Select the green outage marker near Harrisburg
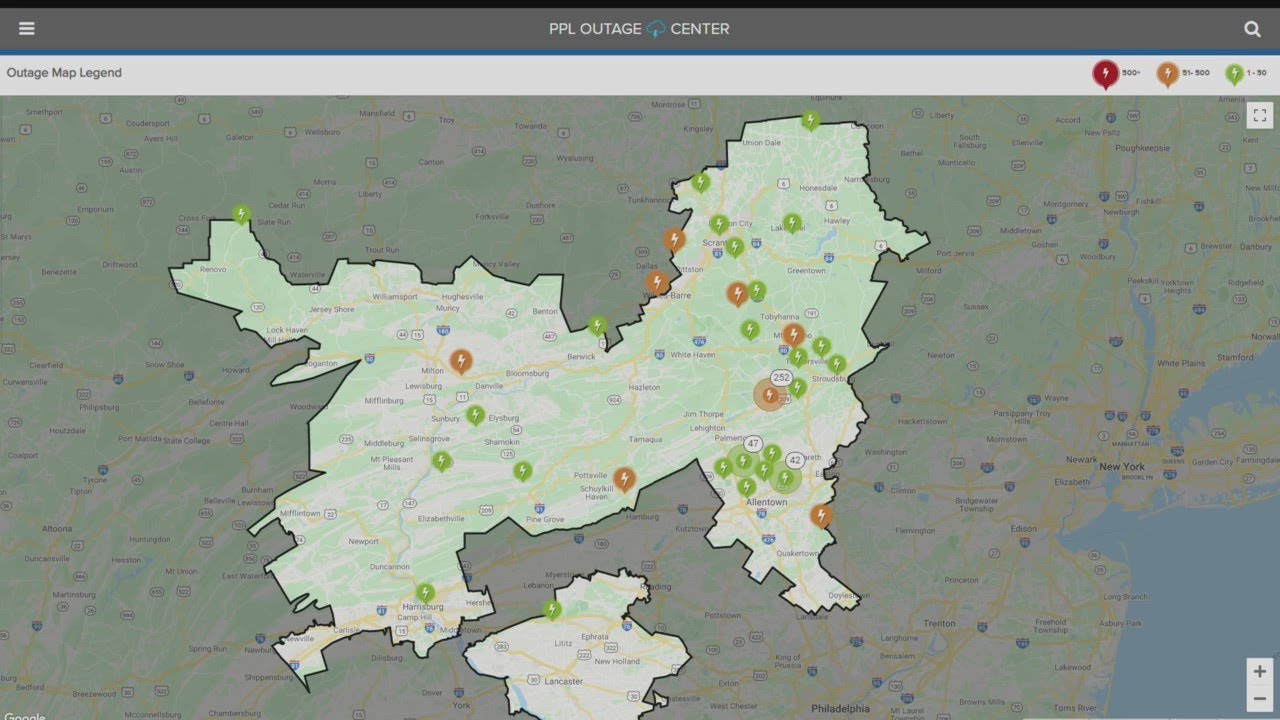The image size is (1280, 720). pyautogui.click(x=425, y=592)
